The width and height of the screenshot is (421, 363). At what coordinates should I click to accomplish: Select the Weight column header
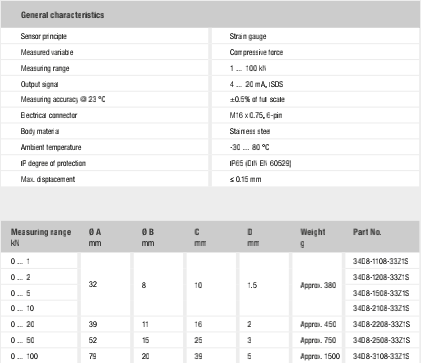coord(313,237)
